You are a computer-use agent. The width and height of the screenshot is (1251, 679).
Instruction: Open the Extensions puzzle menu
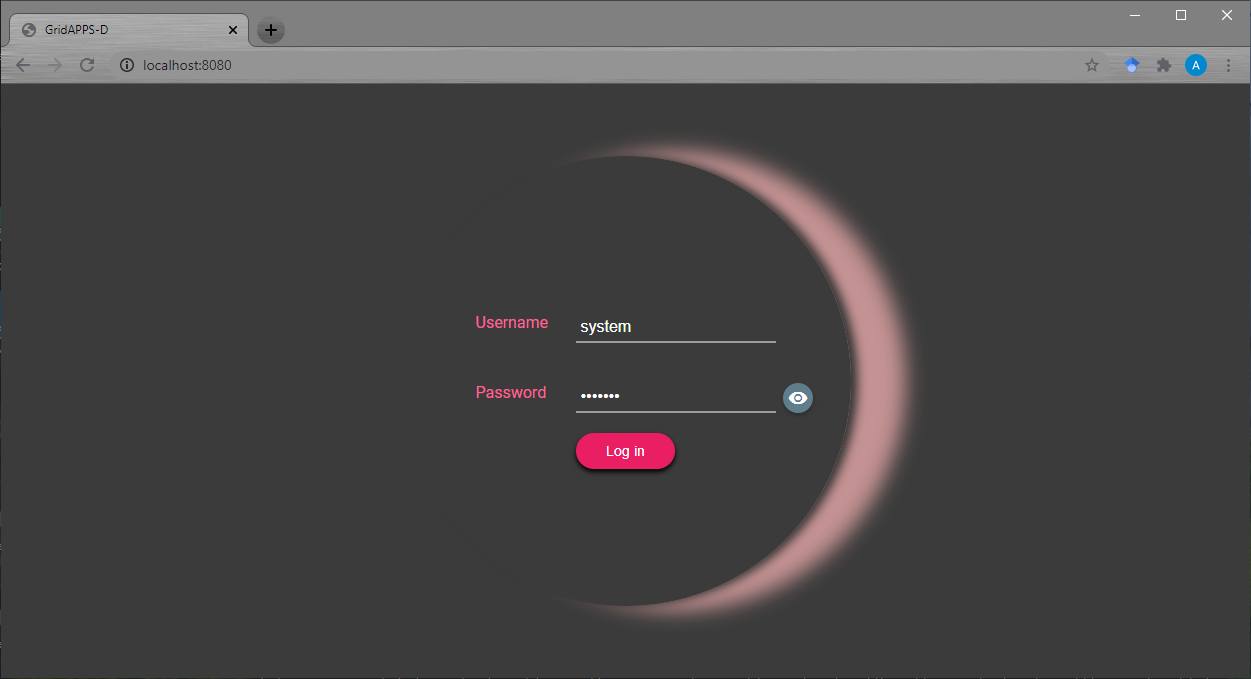pos(1164,65)
